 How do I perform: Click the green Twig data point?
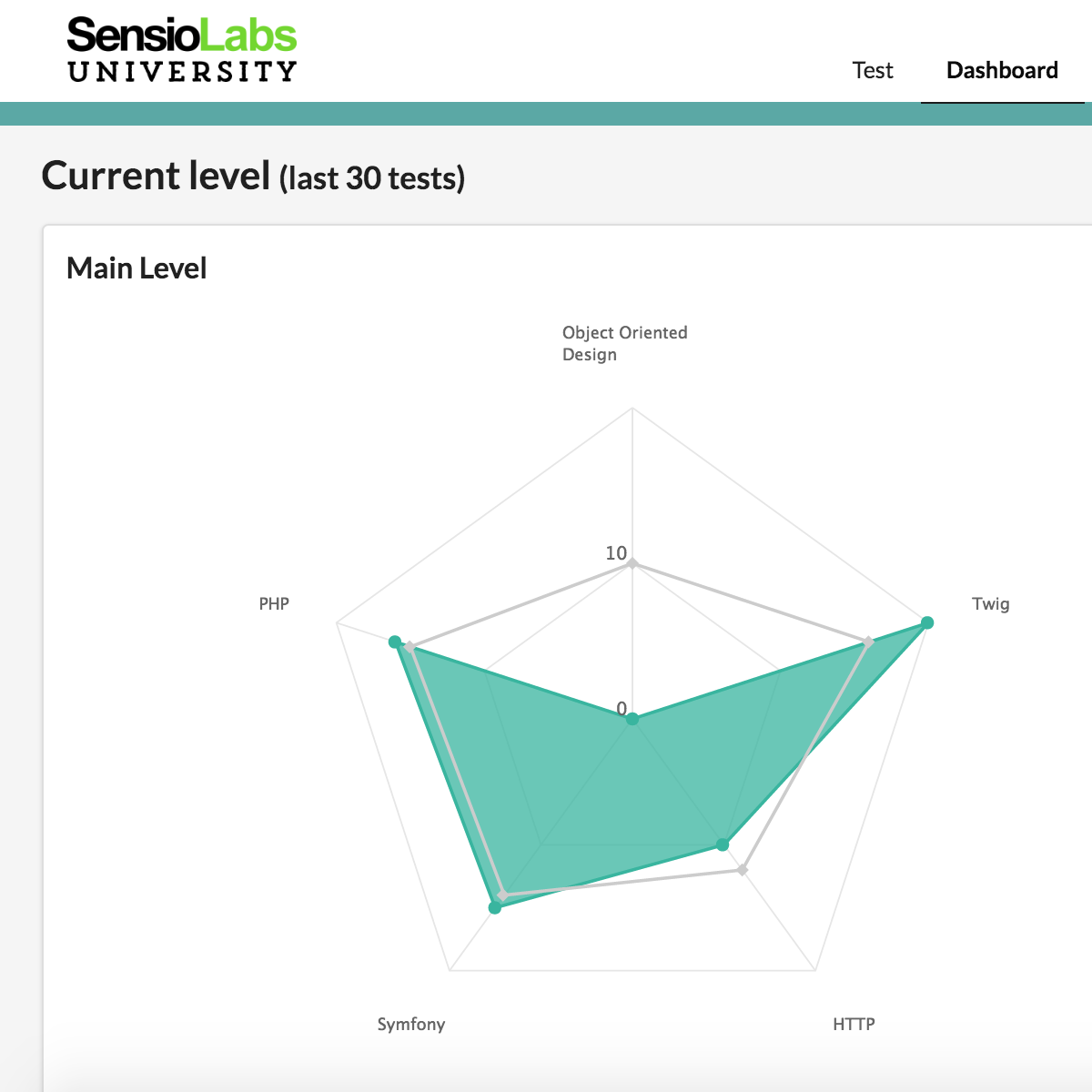[927, 622]
